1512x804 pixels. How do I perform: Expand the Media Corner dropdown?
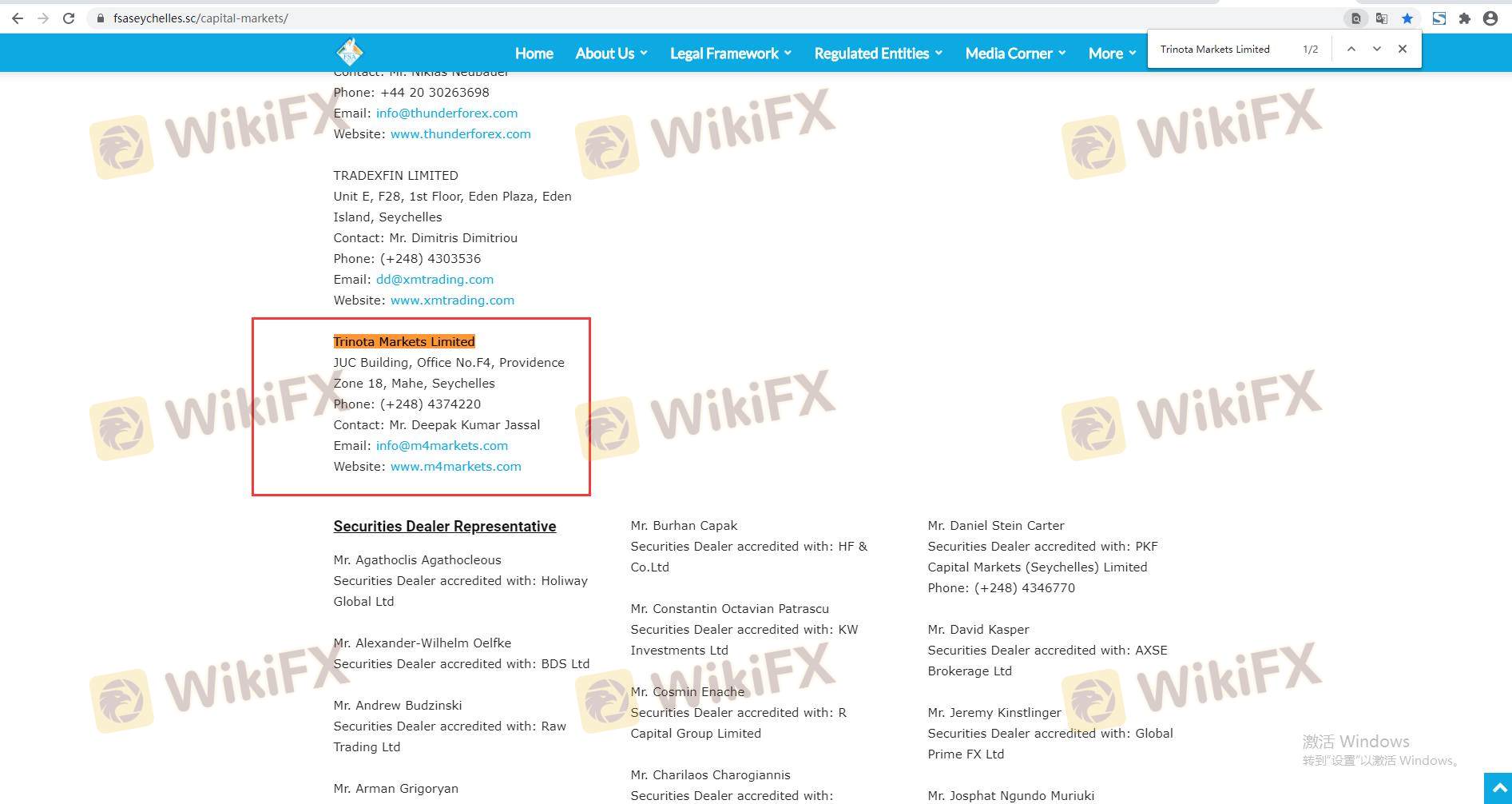(1015, 54)
